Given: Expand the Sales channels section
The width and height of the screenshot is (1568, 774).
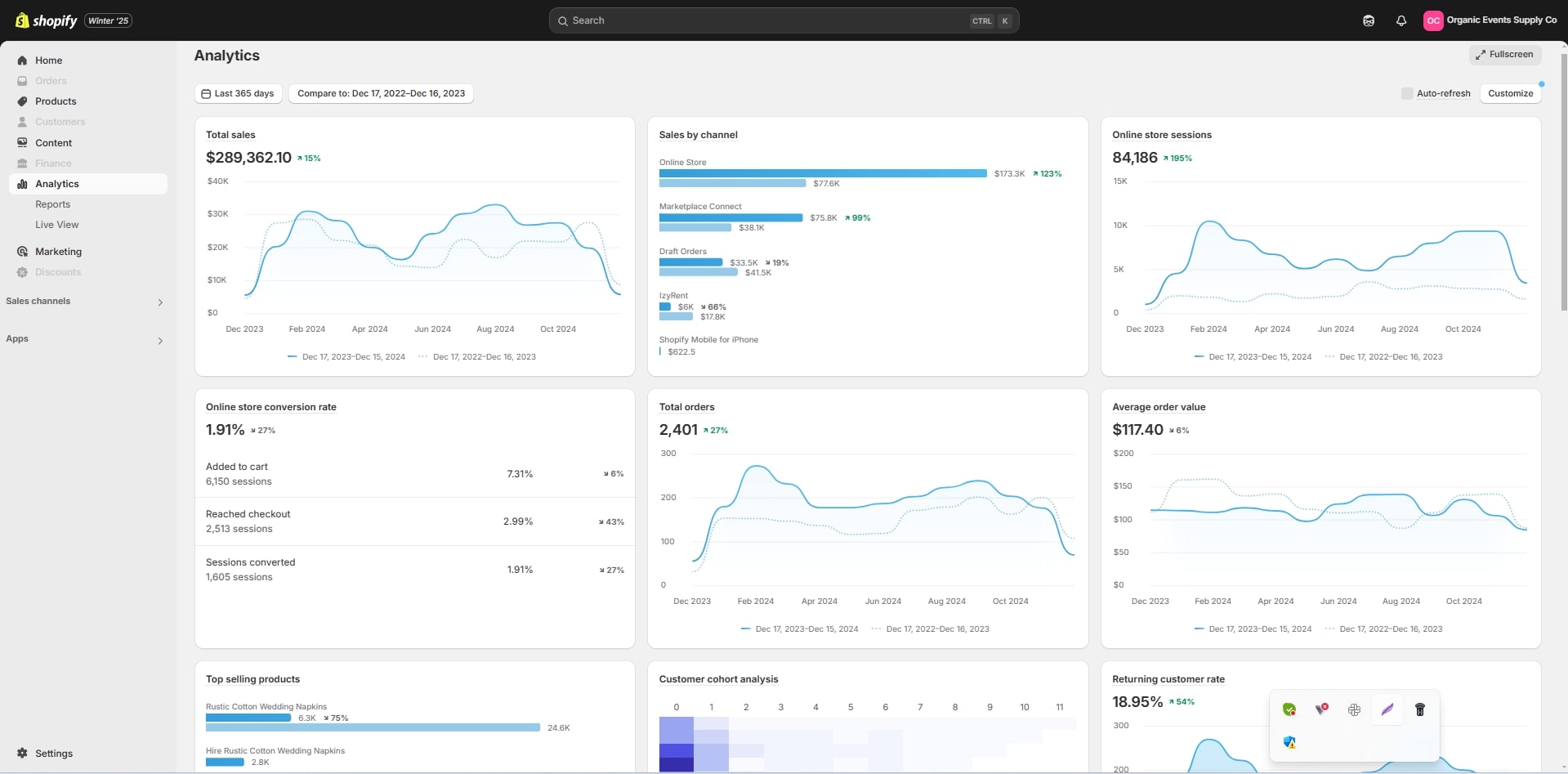Looking at the screenshot, I should pyautogui.click(x=160, y=302).
